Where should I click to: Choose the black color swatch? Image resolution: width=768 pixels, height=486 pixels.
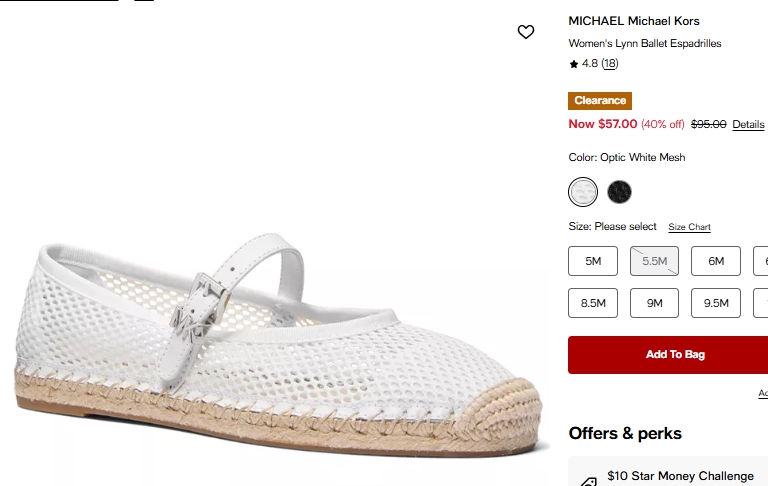620,191
